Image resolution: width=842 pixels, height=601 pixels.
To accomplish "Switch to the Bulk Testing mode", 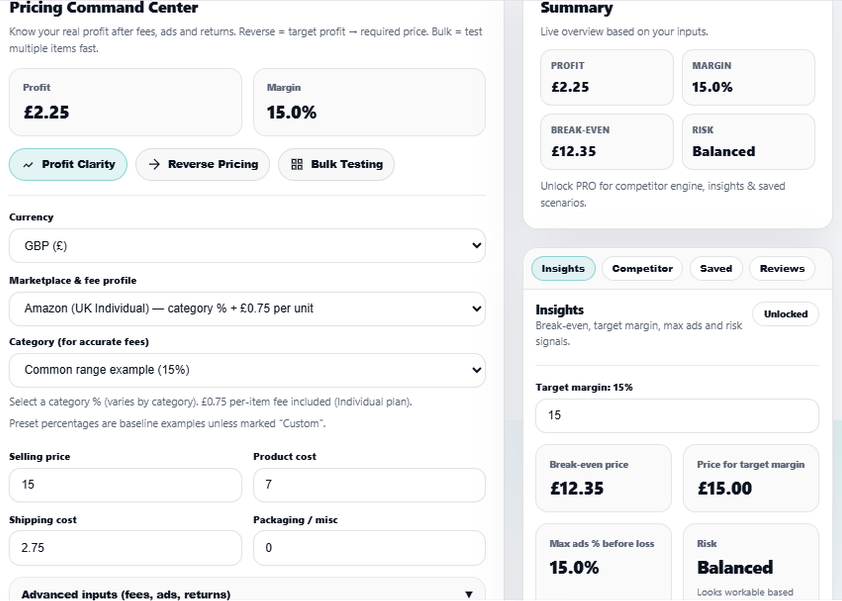I will click(336, 164).
